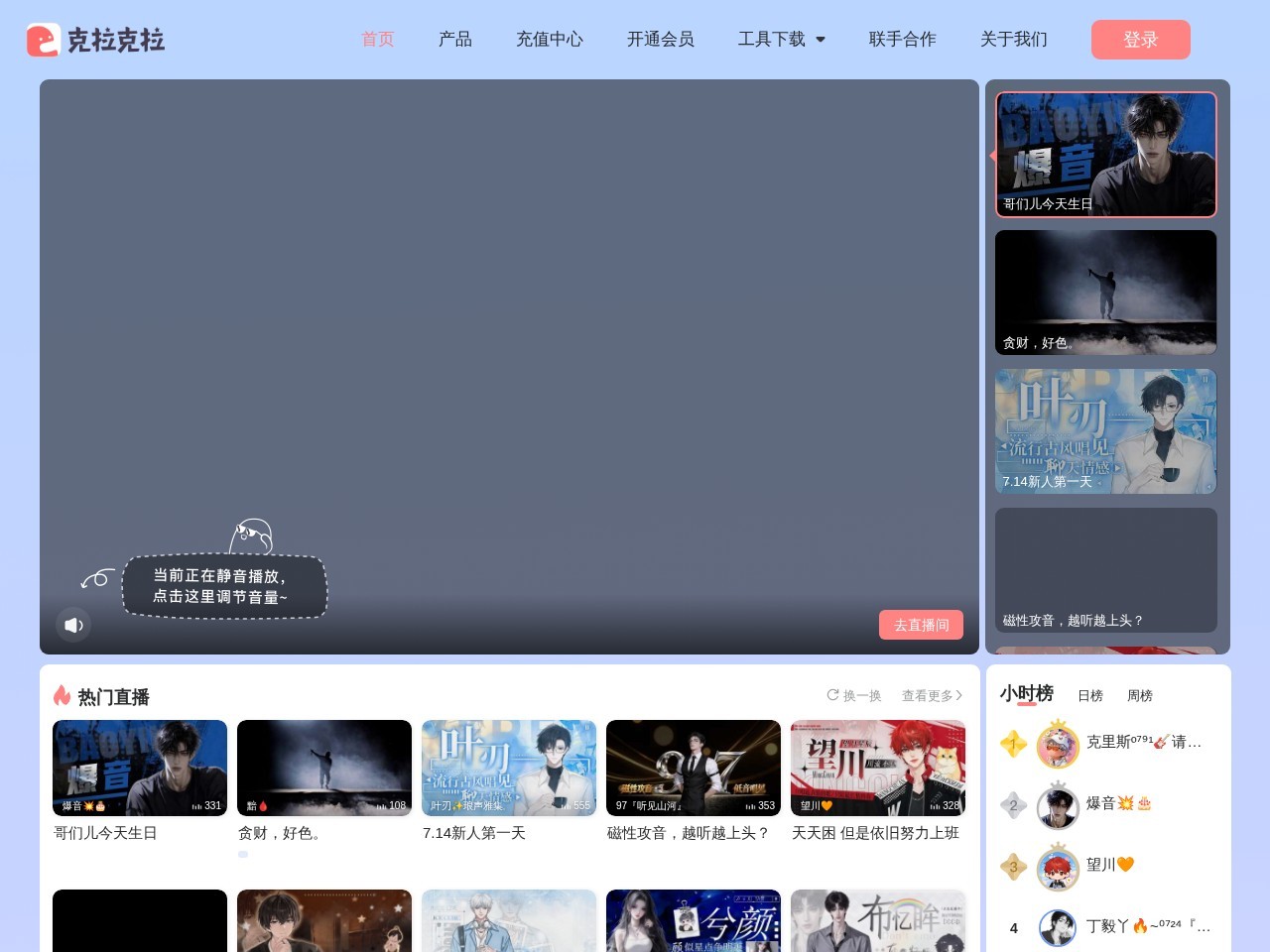
Task: Open the 充值中心 menu item
Action: 550,40
